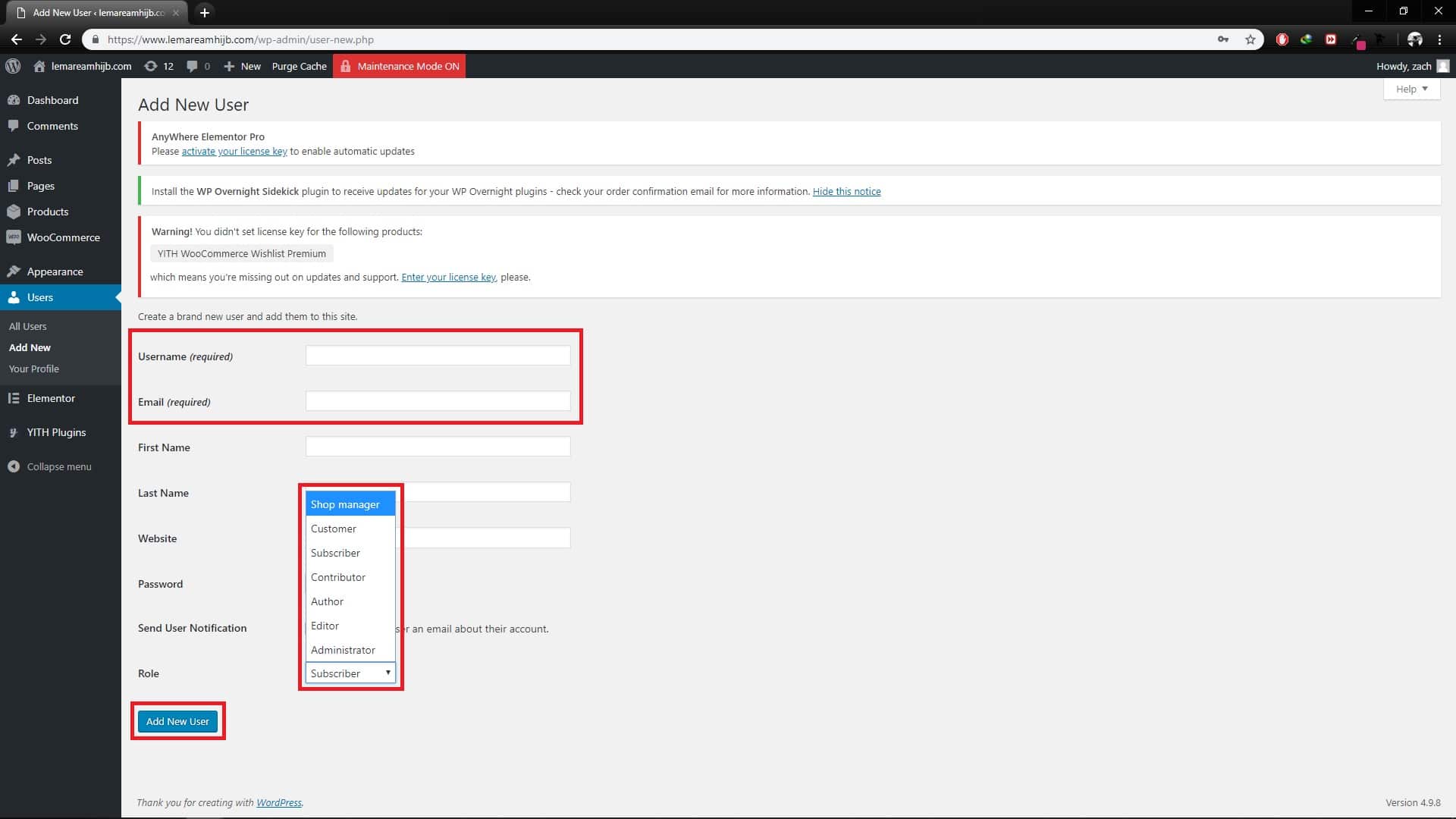Image resolution: width=1456 pixels, height=819 pixels.
Task: Click the Collapse menu arrow icon
Action: 14,466
